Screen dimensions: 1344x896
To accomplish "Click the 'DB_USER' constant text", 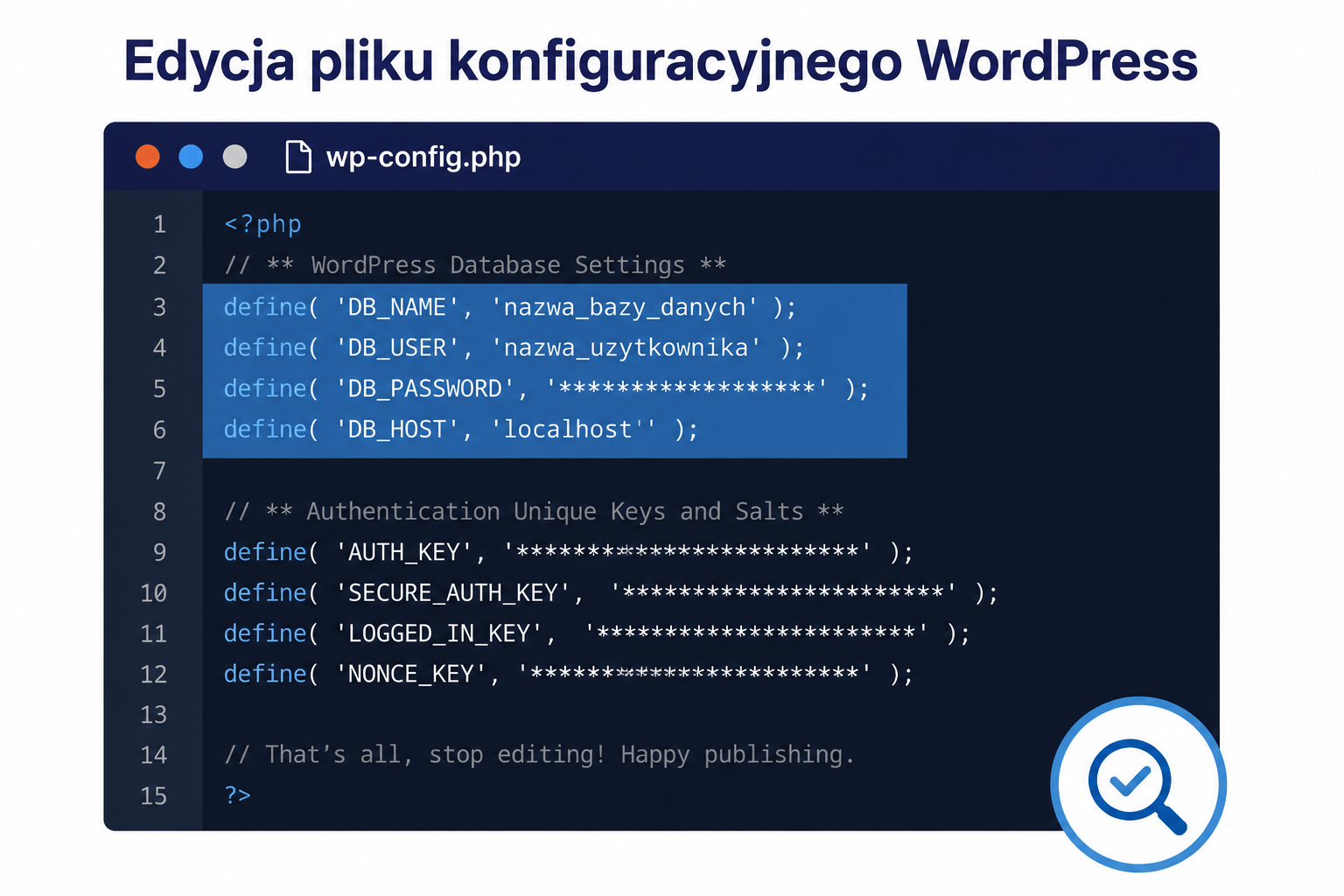I will pos(398,347).
